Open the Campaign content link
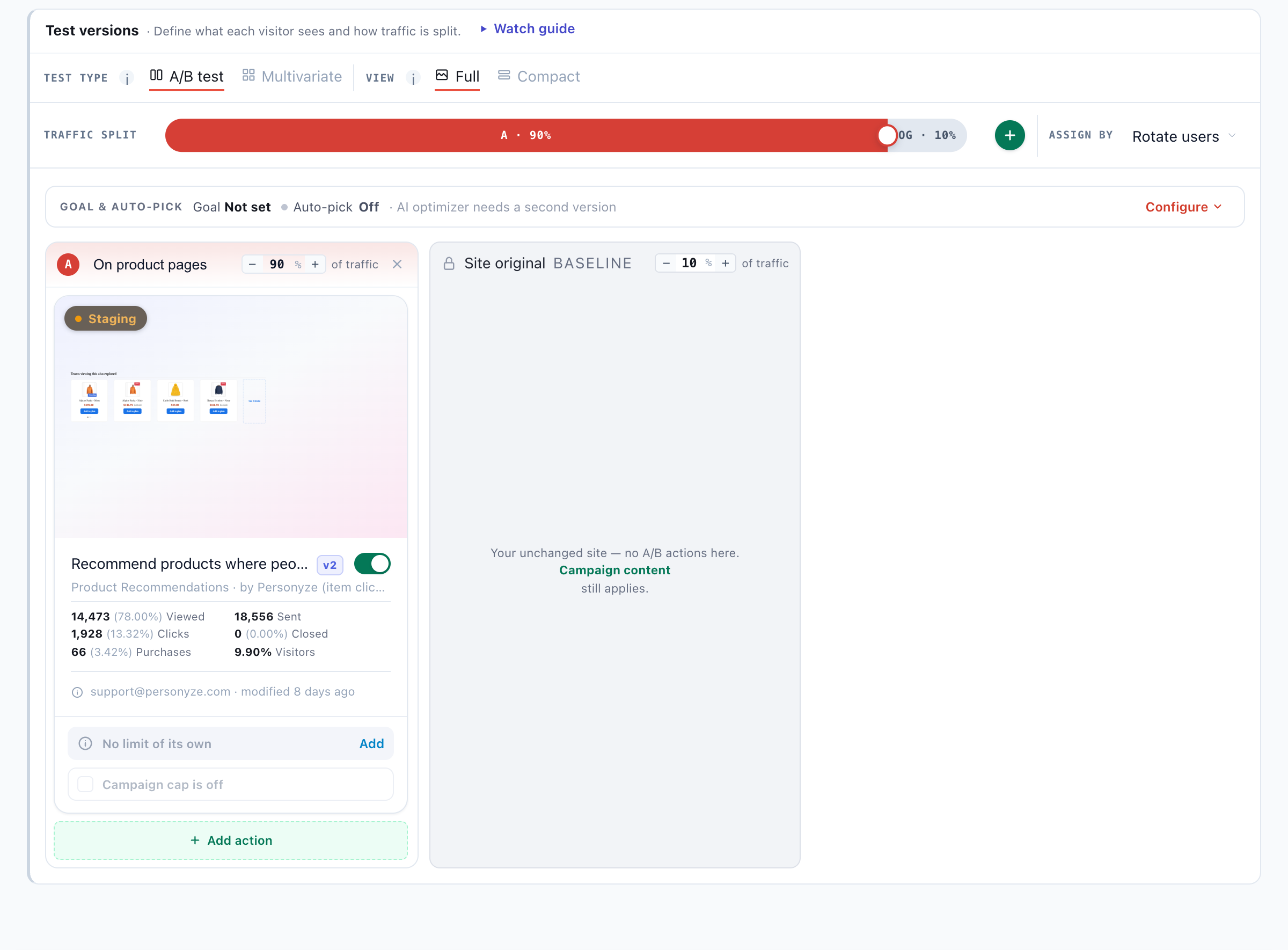Image resolution: width=1288 pixels, height=950 pixels. 614,570
